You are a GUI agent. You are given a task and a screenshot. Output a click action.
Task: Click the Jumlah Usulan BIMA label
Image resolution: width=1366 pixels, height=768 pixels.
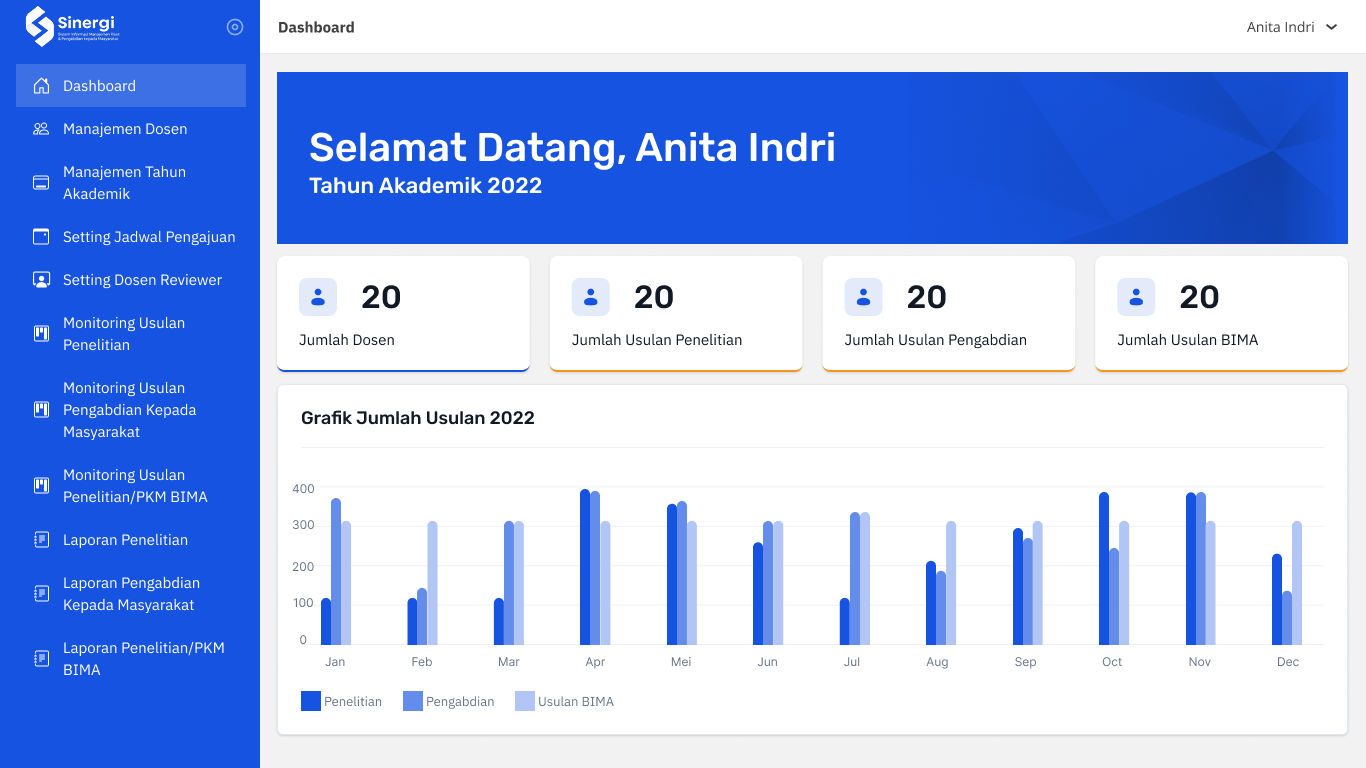tap(1188, 340)
